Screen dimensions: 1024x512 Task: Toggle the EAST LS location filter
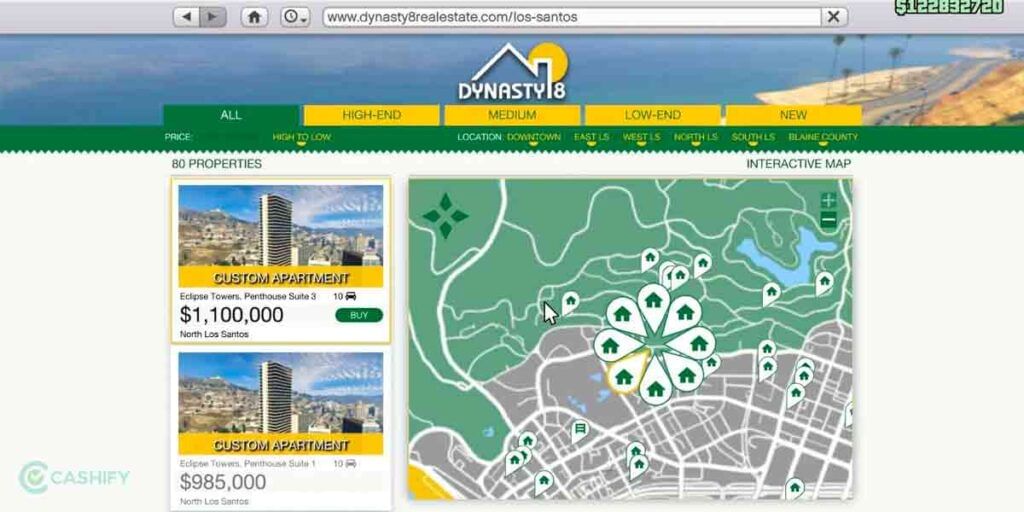coord(592,137)
